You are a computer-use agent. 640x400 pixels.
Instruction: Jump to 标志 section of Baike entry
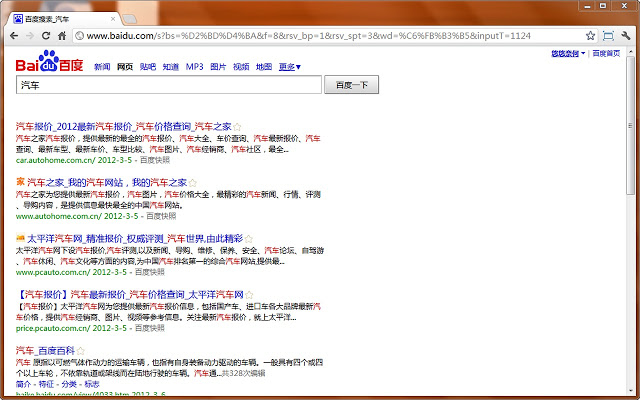click(x=92, y=384)
